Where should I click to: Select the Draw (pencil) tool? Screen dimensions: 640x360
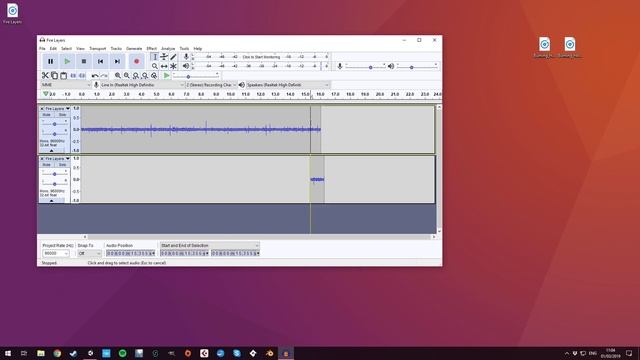click(173, 57)
